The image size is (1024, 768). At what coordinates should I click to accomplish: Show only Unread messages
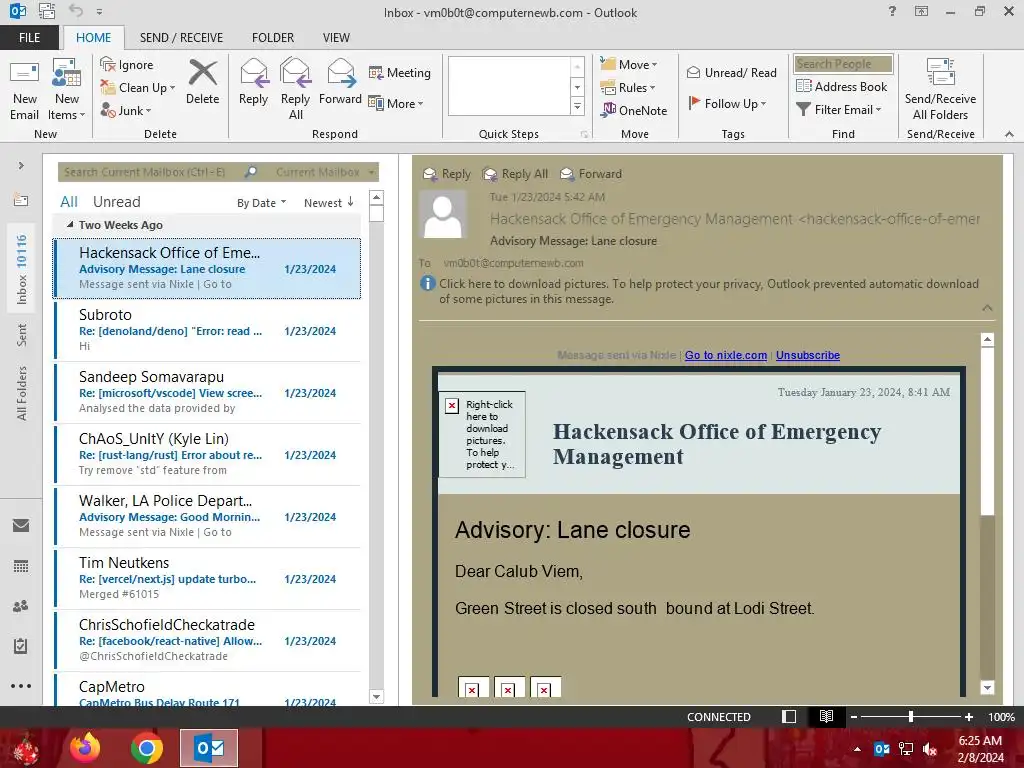116,202
